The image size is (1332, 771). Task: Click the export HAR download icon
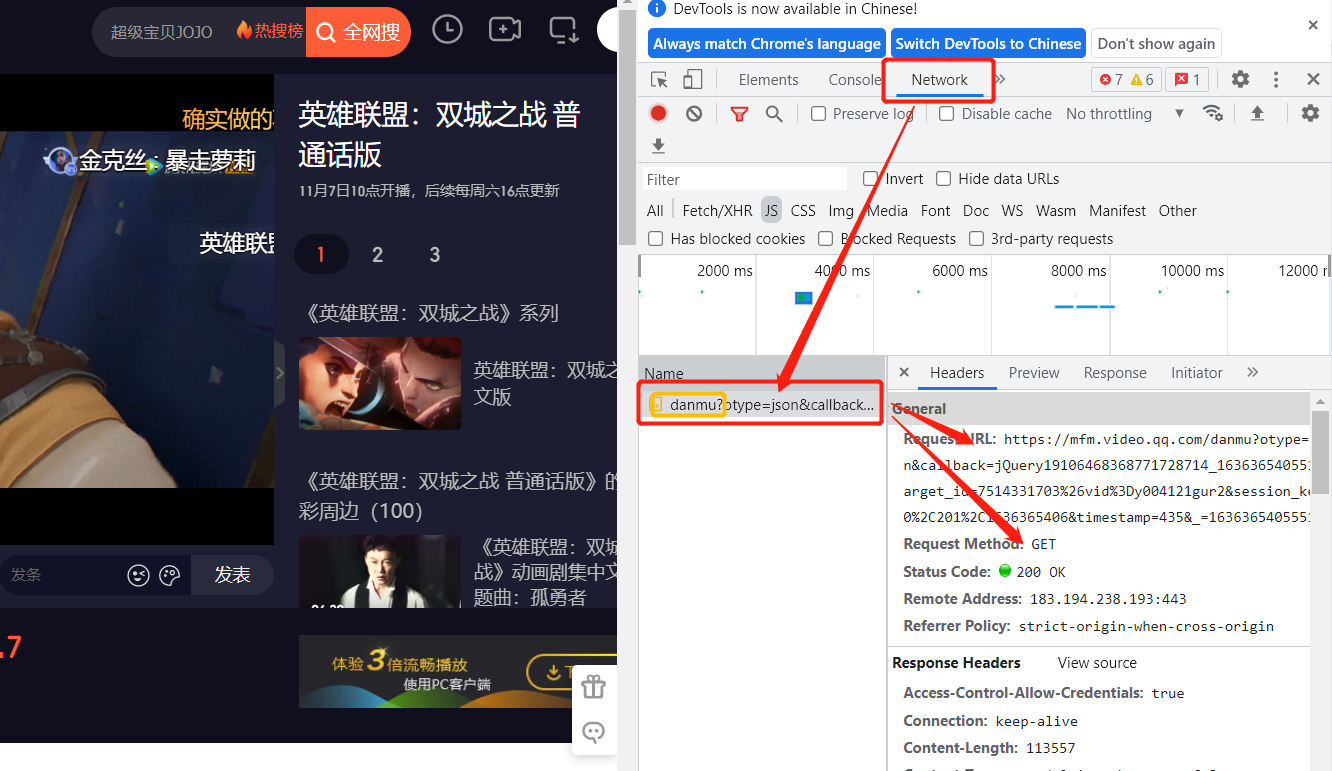click(x=658, y=146)
